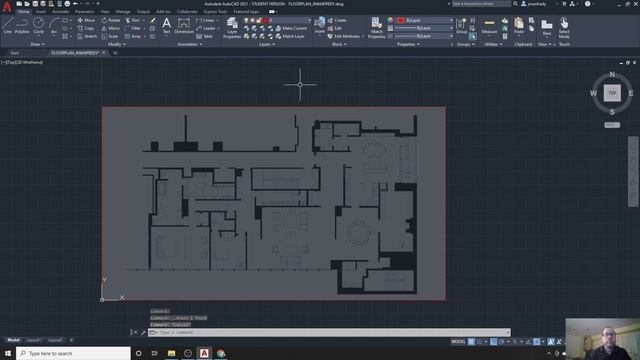Click the N direction on the ViewCube compass
This screenshot has height=360, width=640.
click(612, 74)
